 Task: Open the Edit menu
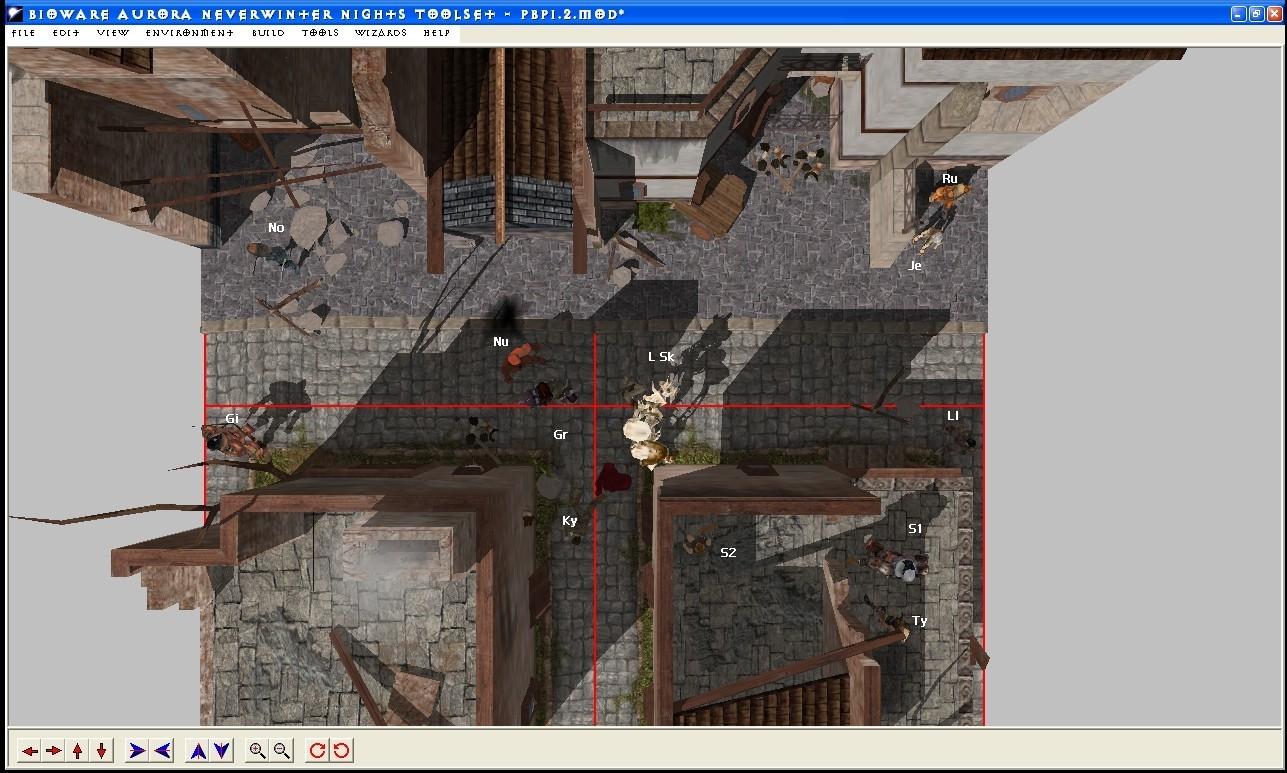coord(66,33)
